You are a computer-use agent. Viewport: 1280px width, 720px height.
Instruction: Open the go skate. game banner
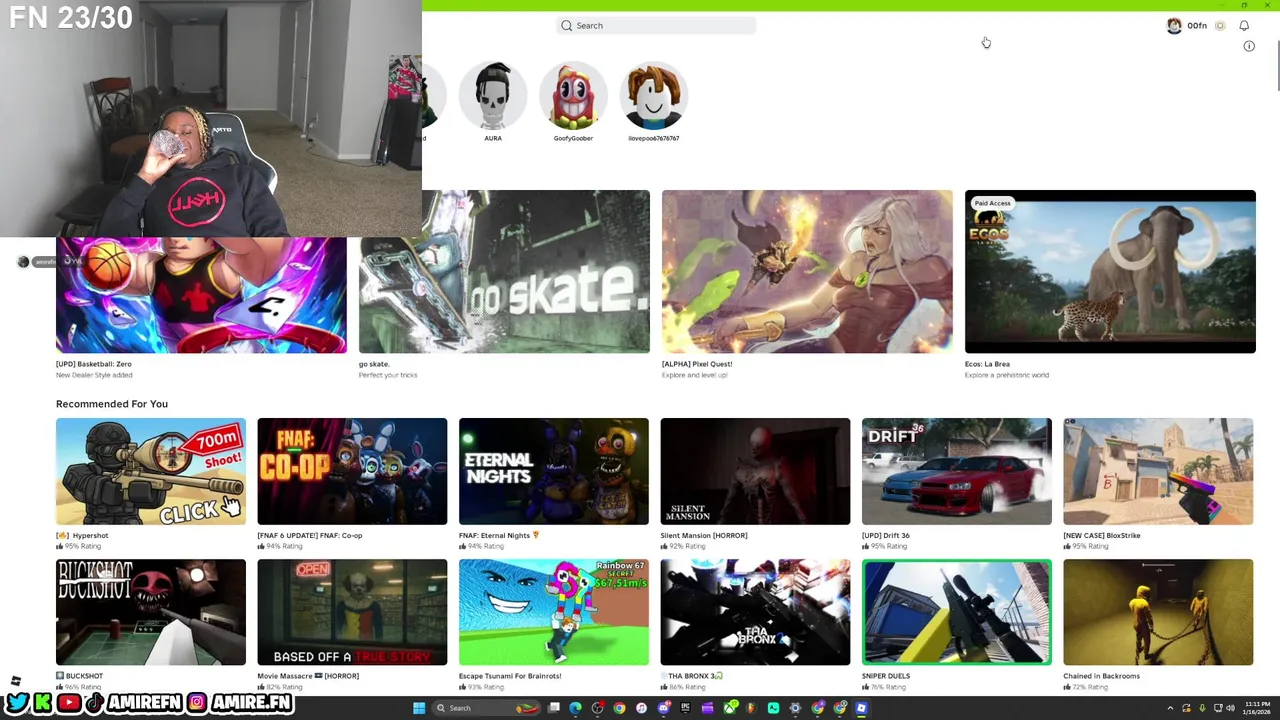504,271
